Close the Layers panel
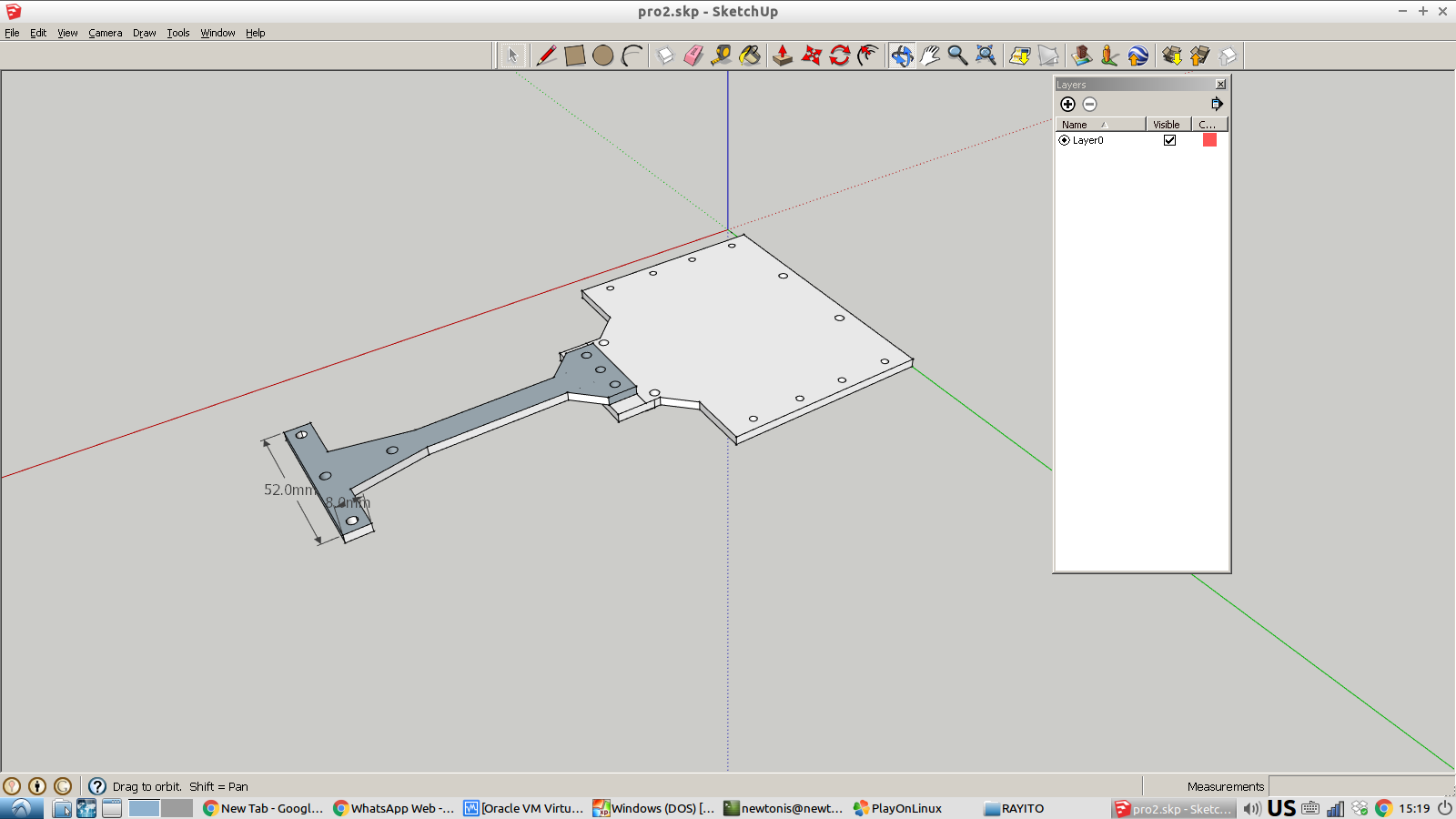The height and width of the screenshot is (819, 1456). (1220, 85)
